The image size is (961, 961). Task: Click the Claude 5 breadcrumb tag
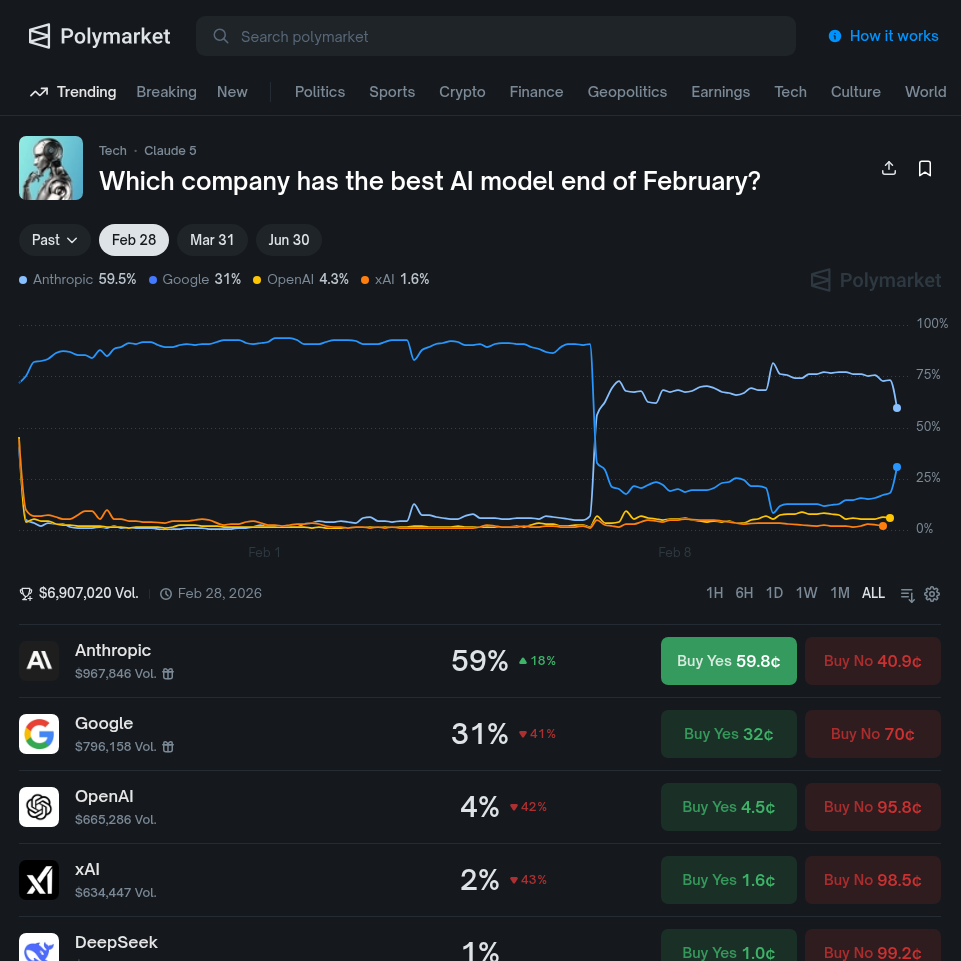tap(170, 151)
